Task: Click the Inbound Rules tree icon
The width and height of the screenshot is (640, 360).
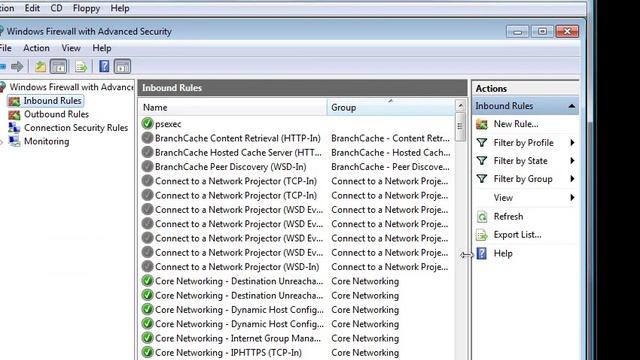Action: pyautogui.click(x=14, y=101)
